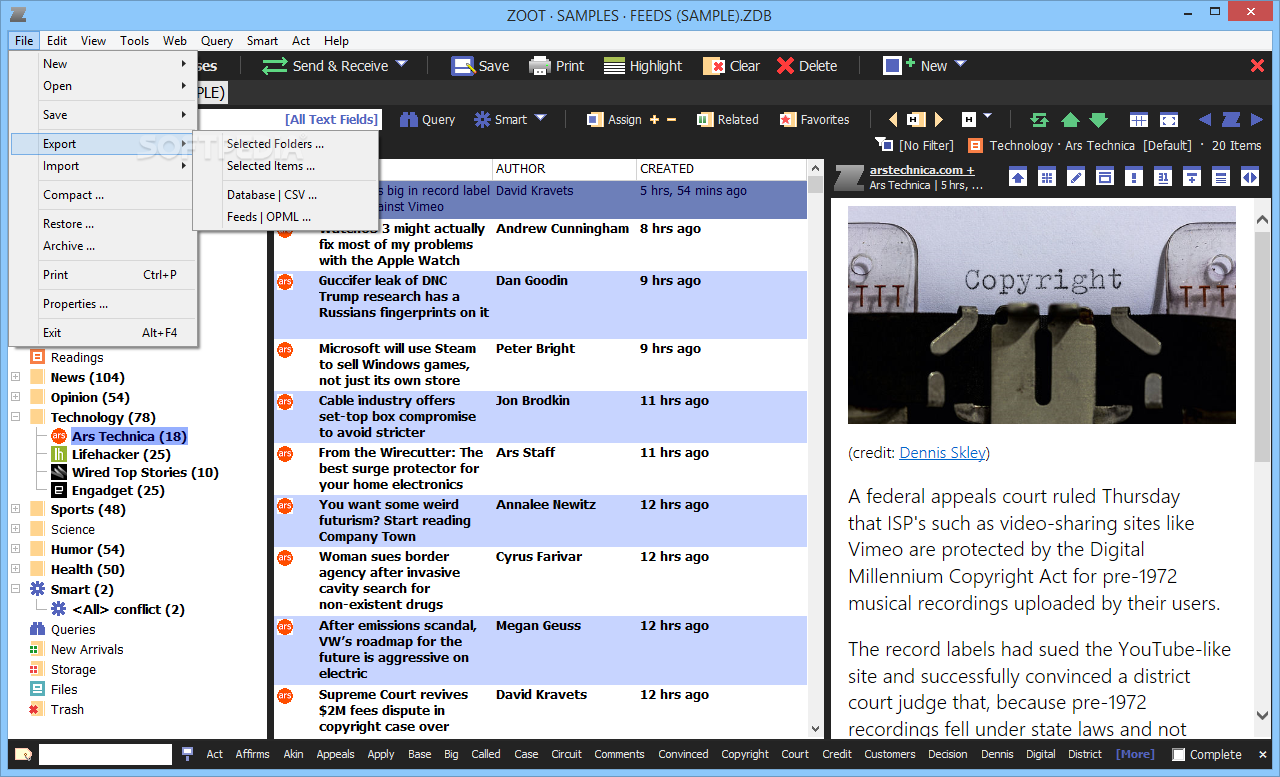
Task: Open the arstechnica.com + link
Action: (x=922, y=170)
